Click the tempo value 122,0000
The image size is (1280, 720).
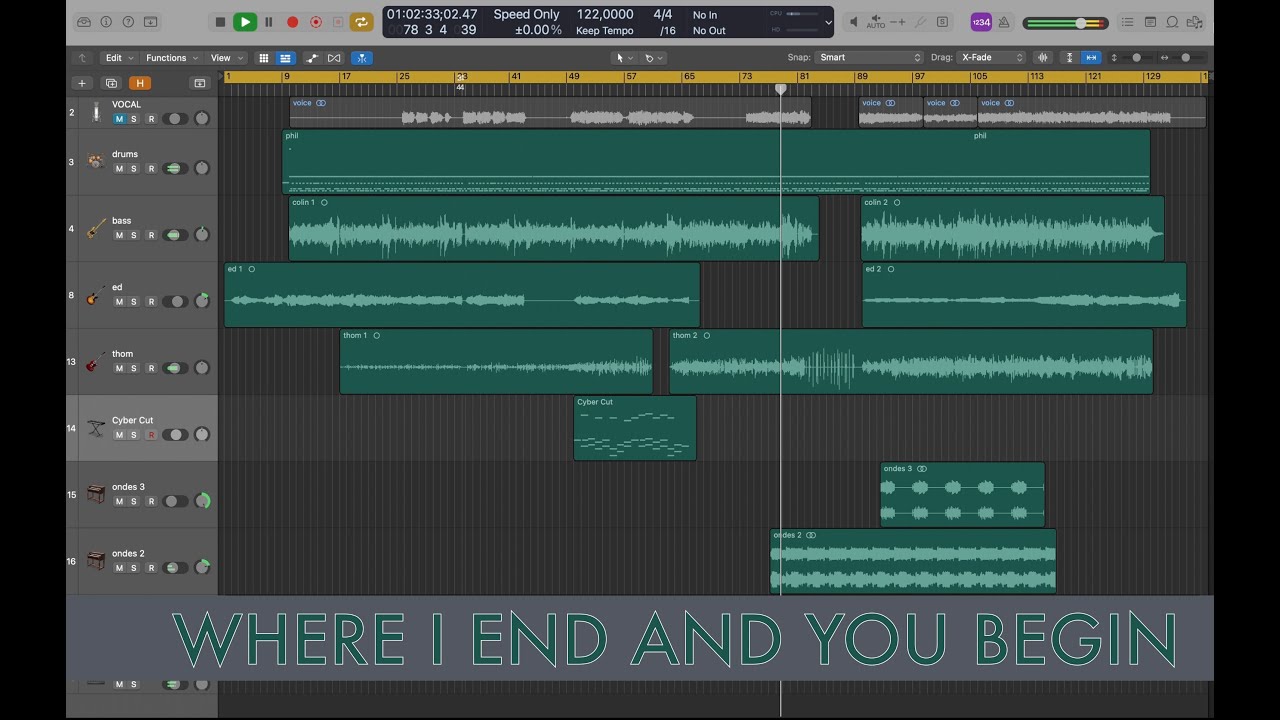(x=604, y=15)
